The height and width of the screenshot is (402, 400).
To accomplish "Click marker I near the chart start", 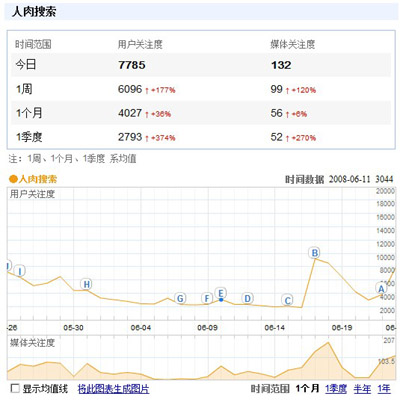I will (x=20, y=271).
